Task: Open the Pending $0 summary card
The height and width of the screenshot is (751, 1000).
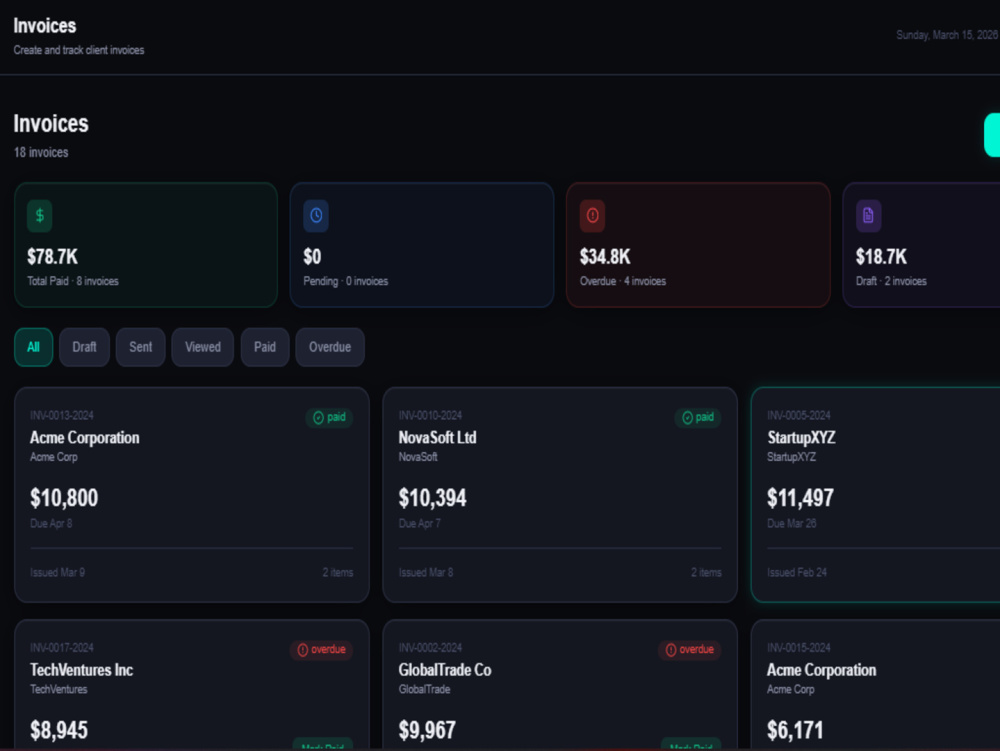Action: (422, 245)
